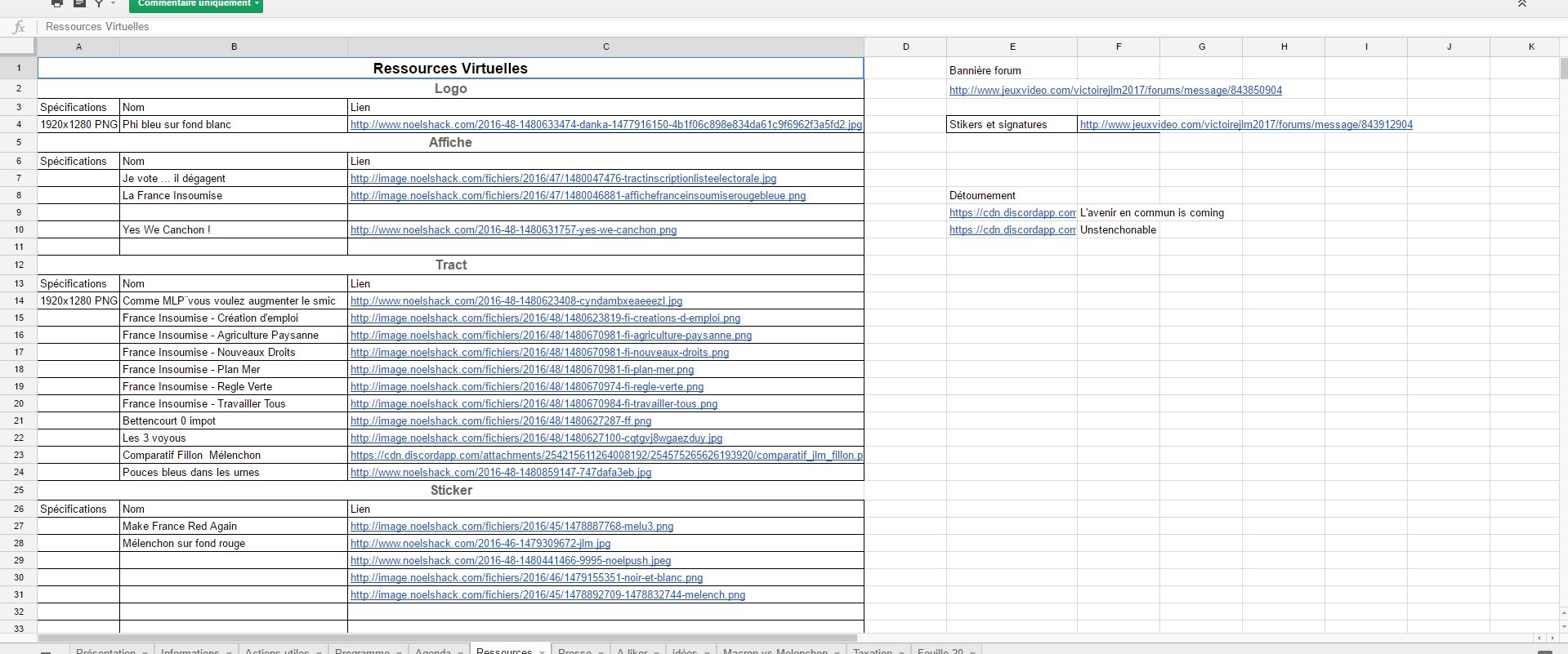The width and height of the screenshot is (1568, 654).
Task: Open the yes-we-canchon.png link
Action: coord(513,230)
